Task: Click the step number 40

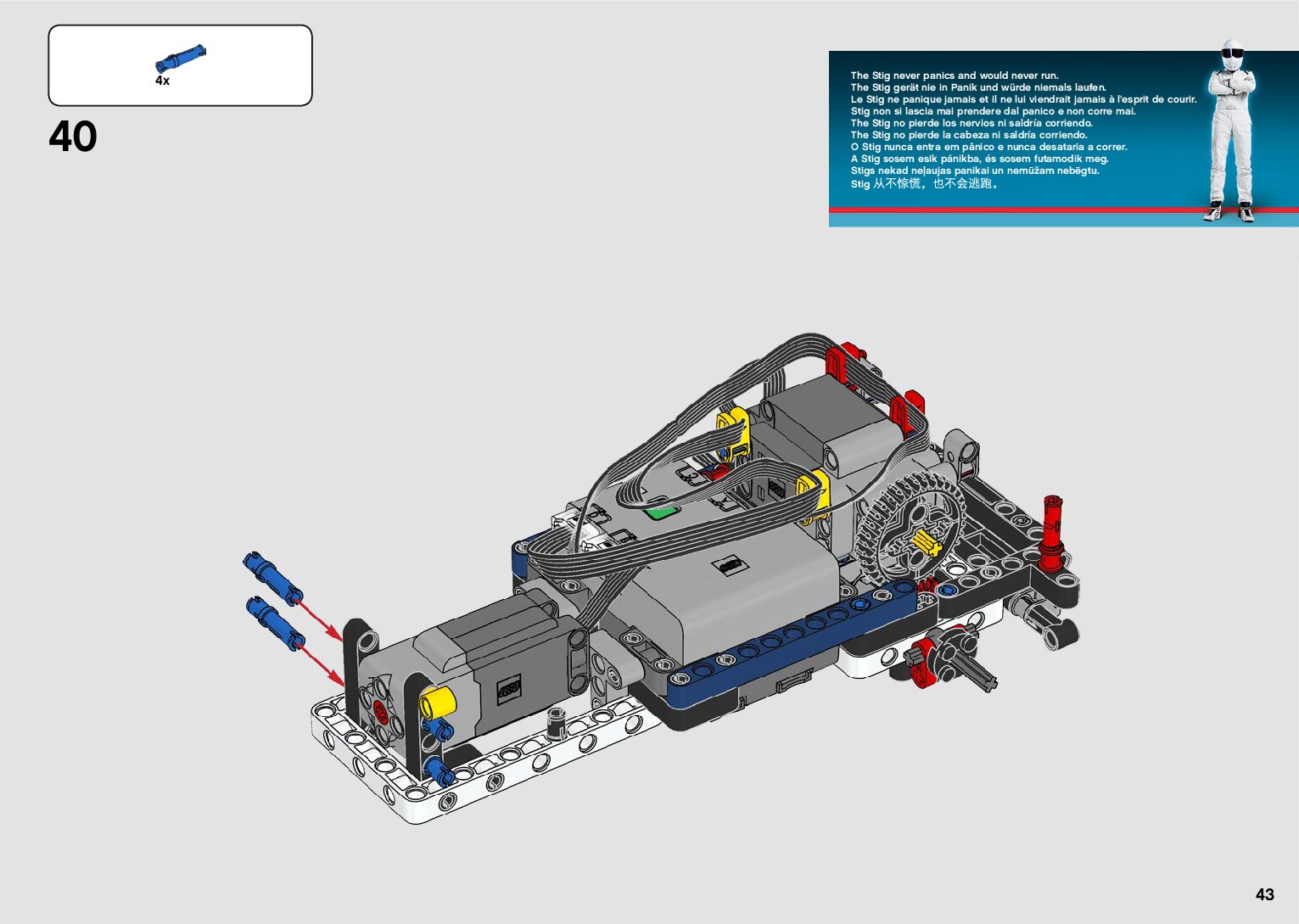Action: 73,137
